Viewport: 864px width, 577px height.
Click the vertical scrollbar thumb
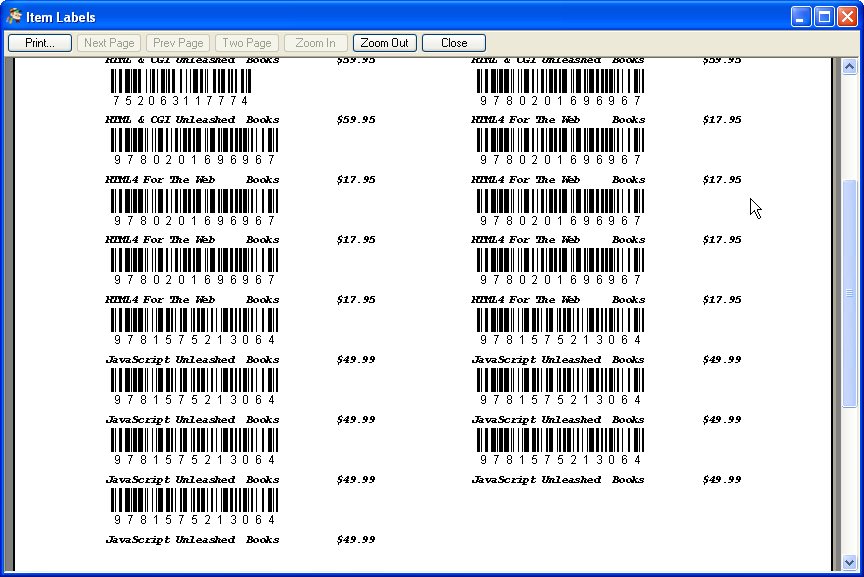[849, 294]
